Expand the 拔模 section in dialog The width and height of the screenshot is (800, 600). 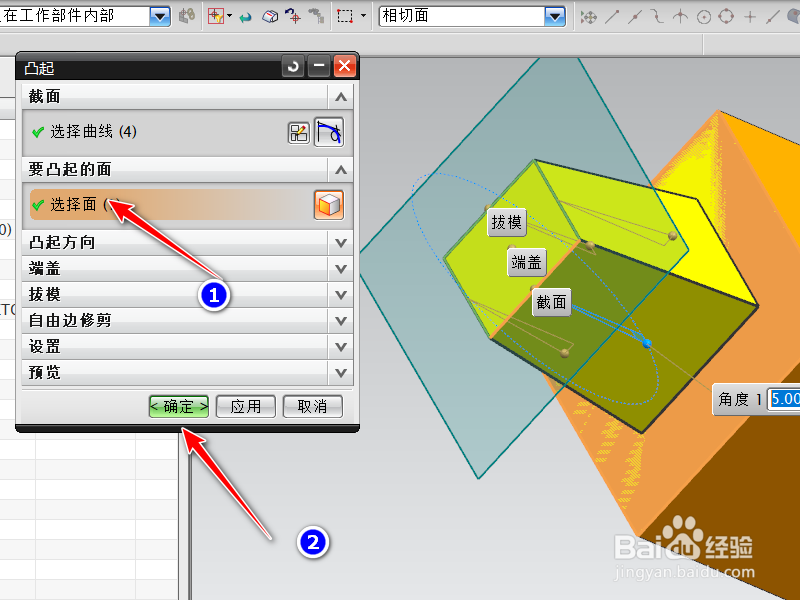(341, 295)
